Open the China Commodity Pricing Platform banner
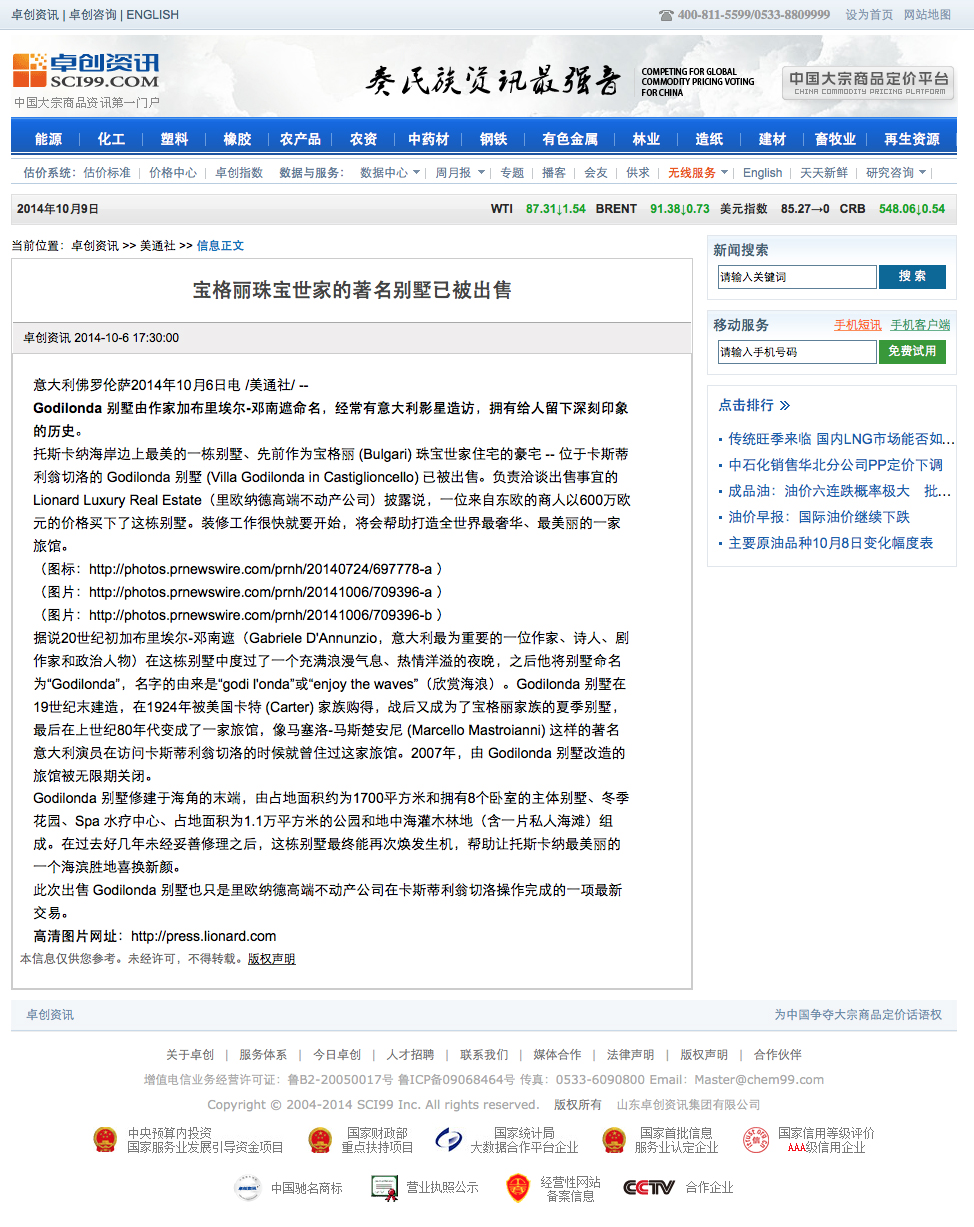This screenshot has width=974, height=1227. coord(867,84)
